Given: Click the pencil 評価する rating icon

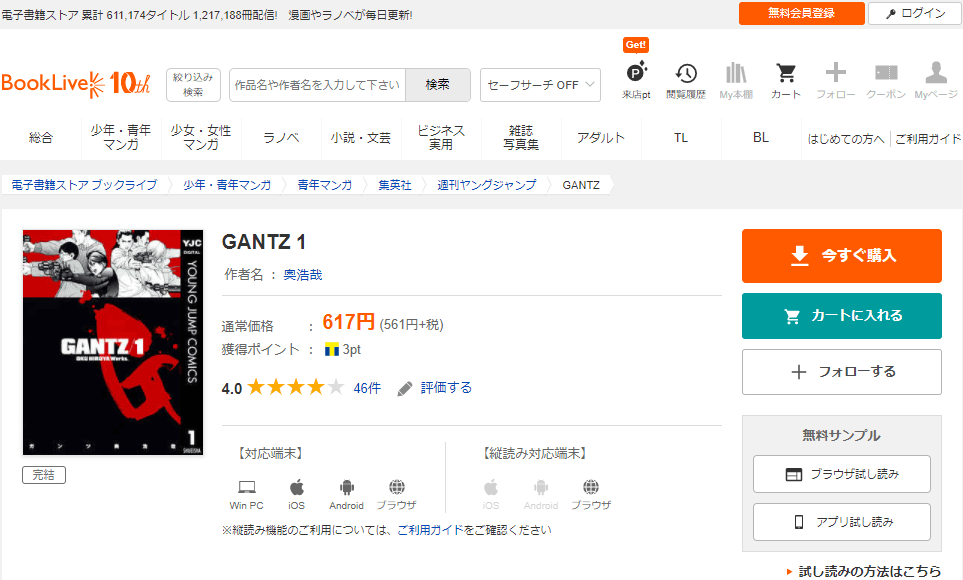Looking at the screenshot, I should [405, 388].
